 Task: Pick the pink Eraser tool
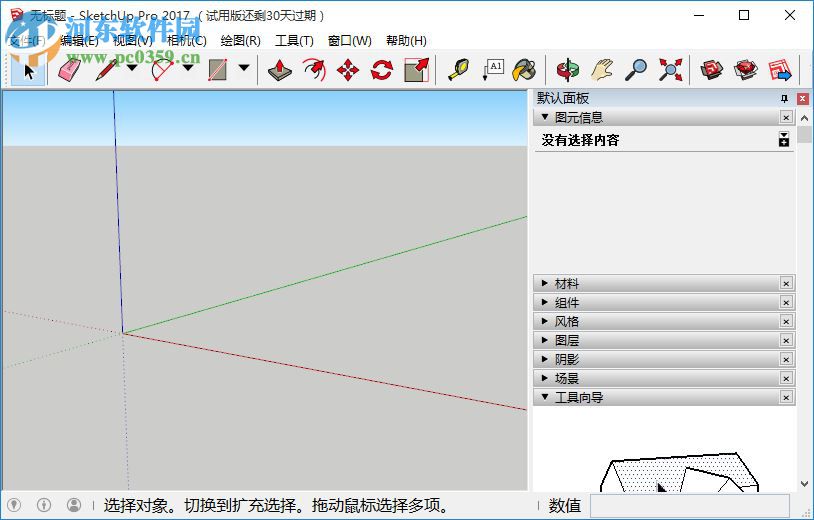[x=69, y=70]
